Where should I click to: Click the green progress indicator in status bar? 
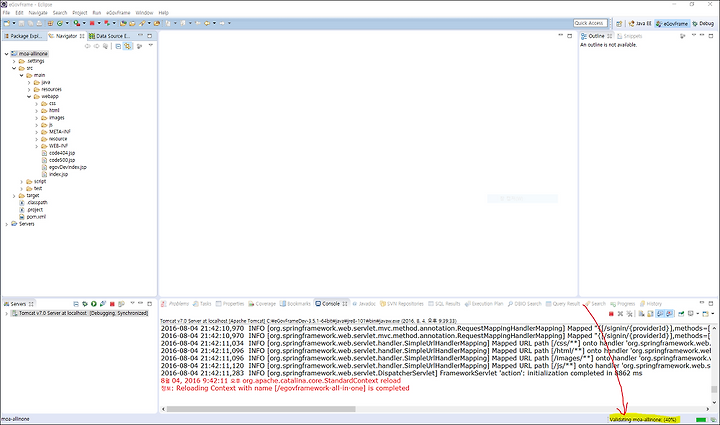pyautogui.click(x=701, y=419)
